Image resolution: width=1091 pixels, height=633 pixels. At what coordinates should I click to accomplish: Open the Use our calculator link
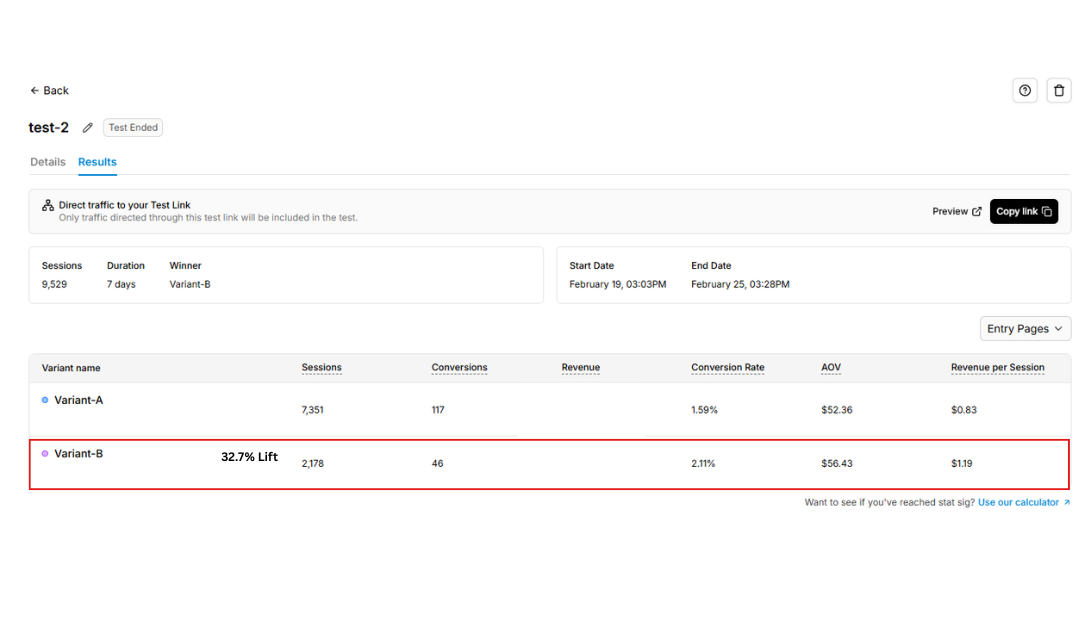coord(1017,502)
